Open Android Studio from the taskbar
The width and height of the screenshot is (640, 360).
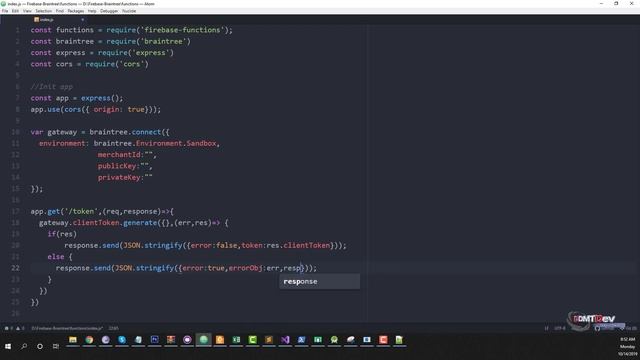pyautogui.click(x=334, y=340)
